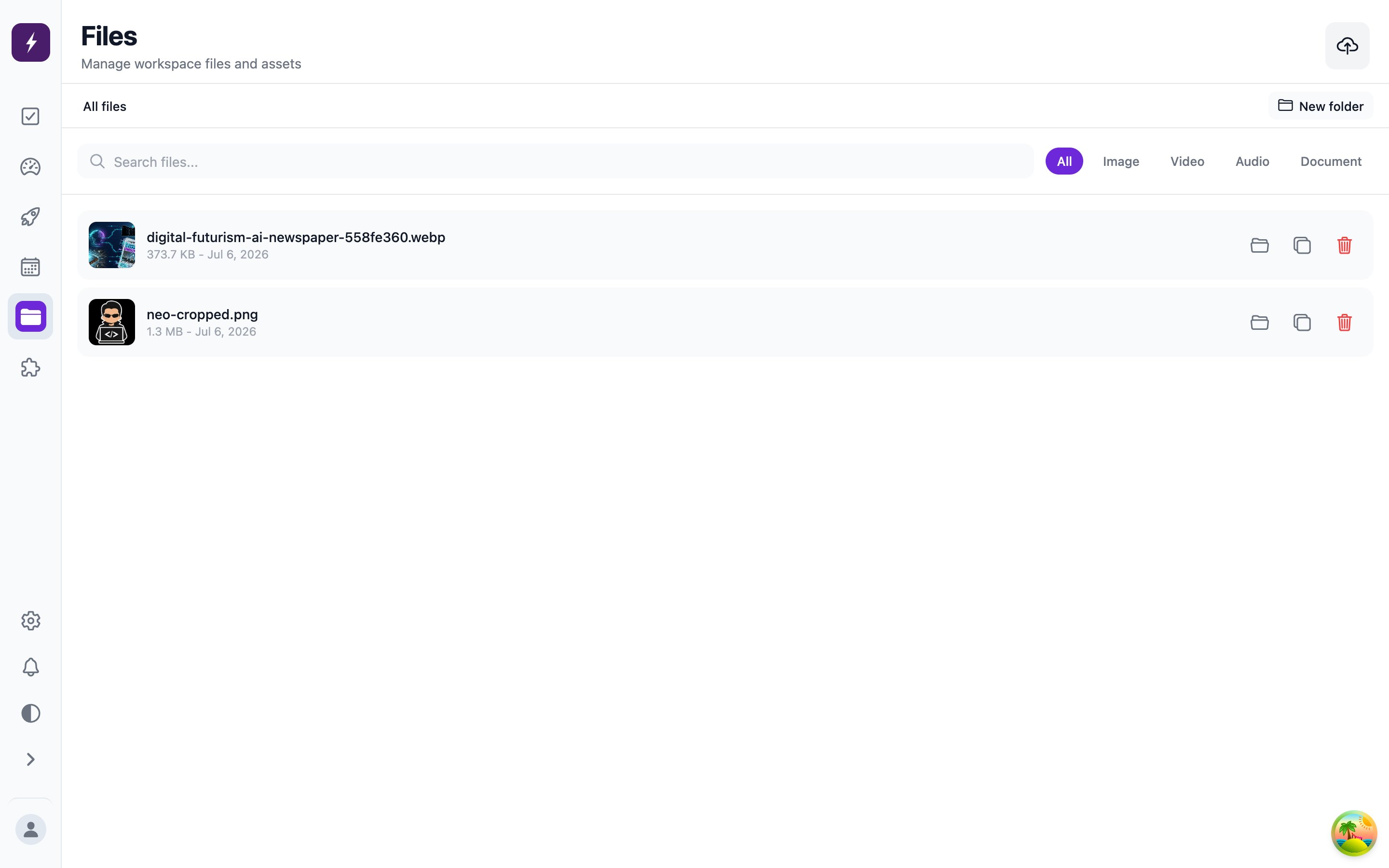This screenshot has width=1389, height=868.
Task: Open the dashboard gauge sidebar icon
Action: point(30,167)
